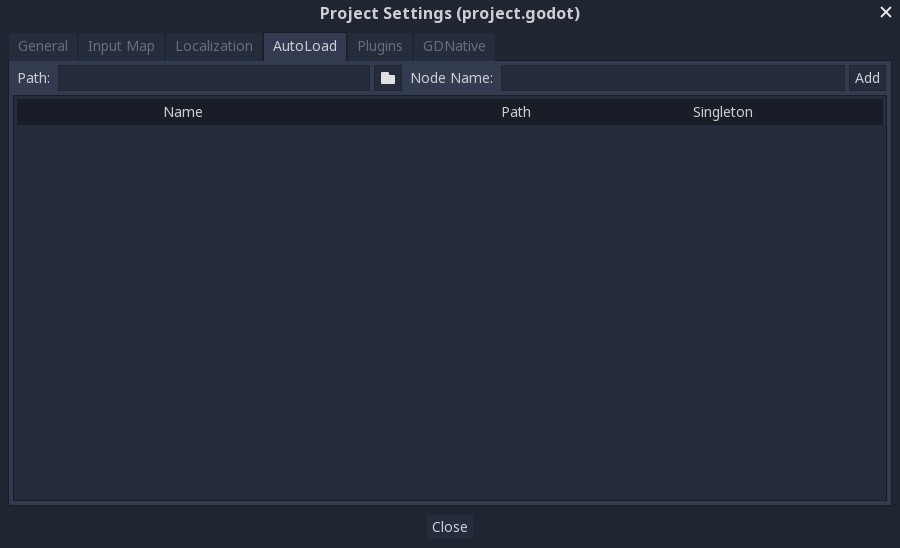Click the Name column header
This screenshot has height=548, width=900.
[183, 112]
